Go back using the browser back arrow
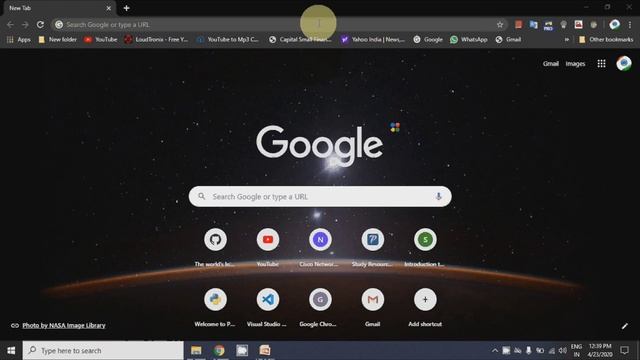 (x=10, y=24)
